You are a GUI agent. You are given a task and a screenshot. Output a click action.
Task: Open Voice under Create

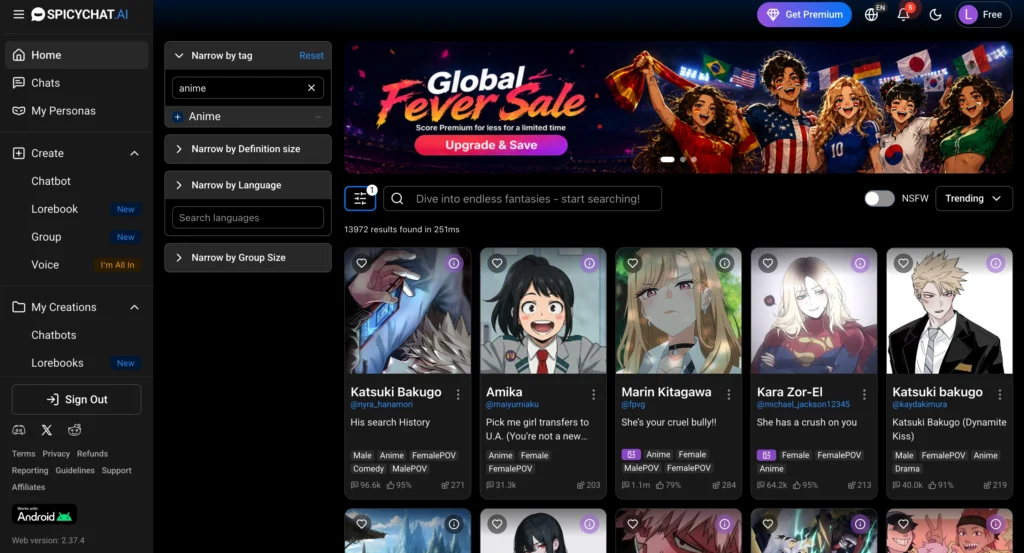pyautogui.click(x=45, y=264)
